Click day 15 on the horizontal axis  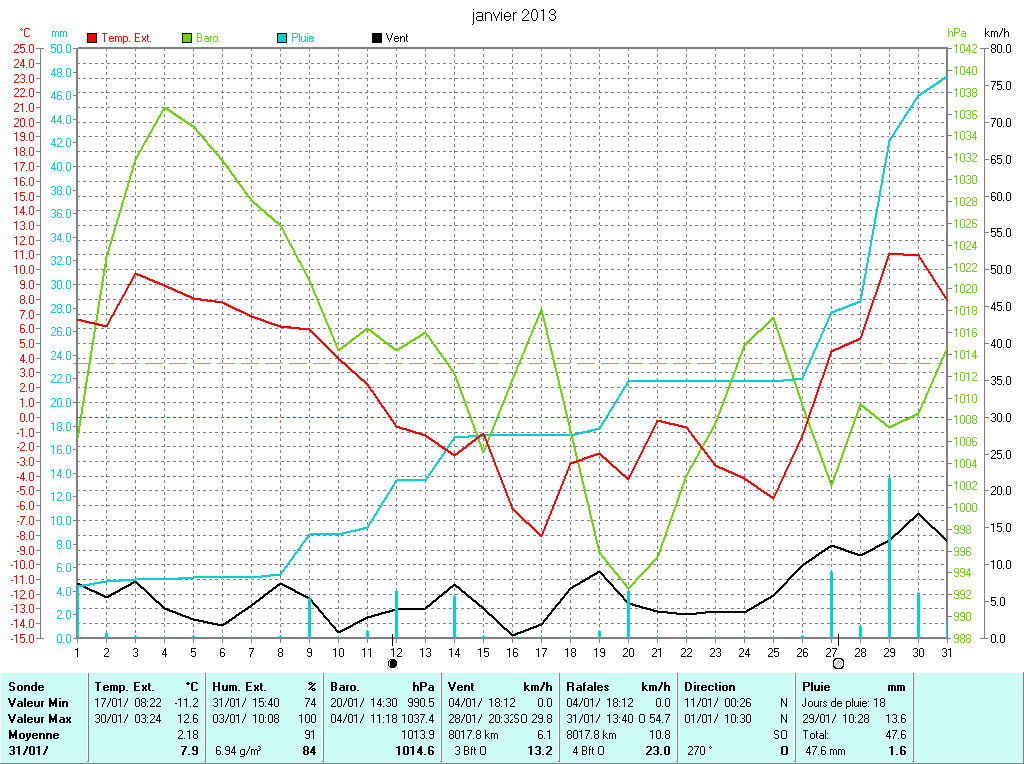pyautogui.click(x=483, y=652)
